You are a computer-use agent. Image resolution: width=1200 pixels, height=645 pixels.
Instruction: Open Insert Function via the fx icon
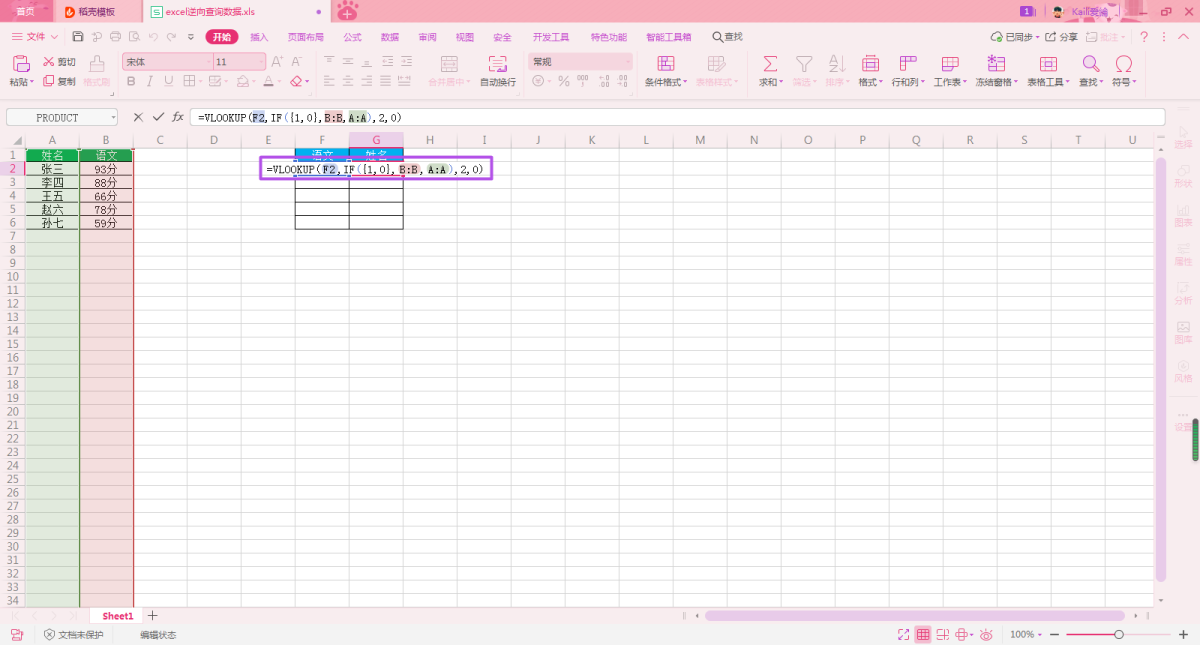click(x=178, y=117)
